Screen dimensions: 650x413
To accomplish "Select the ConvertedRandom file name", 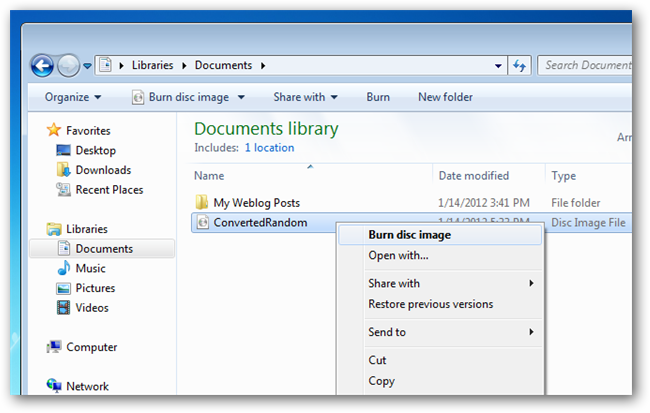I will pyautogui.click(x=260, y=223).
